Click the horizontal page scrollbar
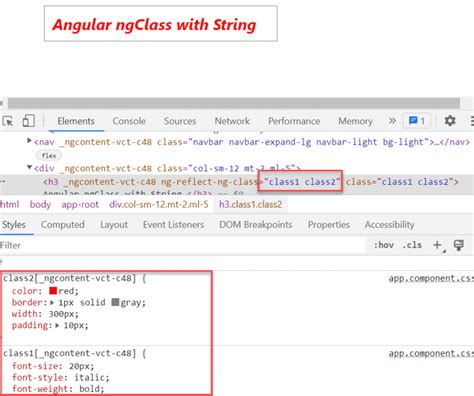 pos(234,103)
